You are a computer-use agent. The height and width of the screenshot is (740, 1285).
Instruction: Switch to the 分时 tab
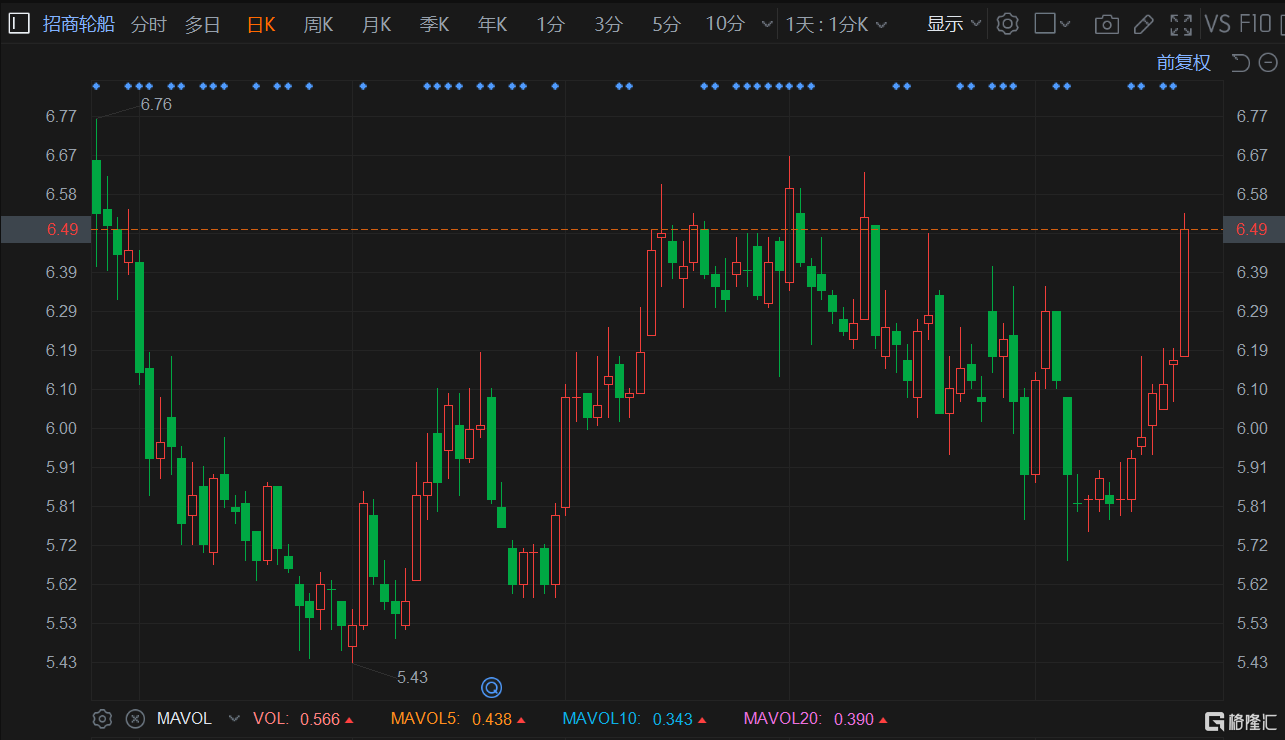[149, 24]
